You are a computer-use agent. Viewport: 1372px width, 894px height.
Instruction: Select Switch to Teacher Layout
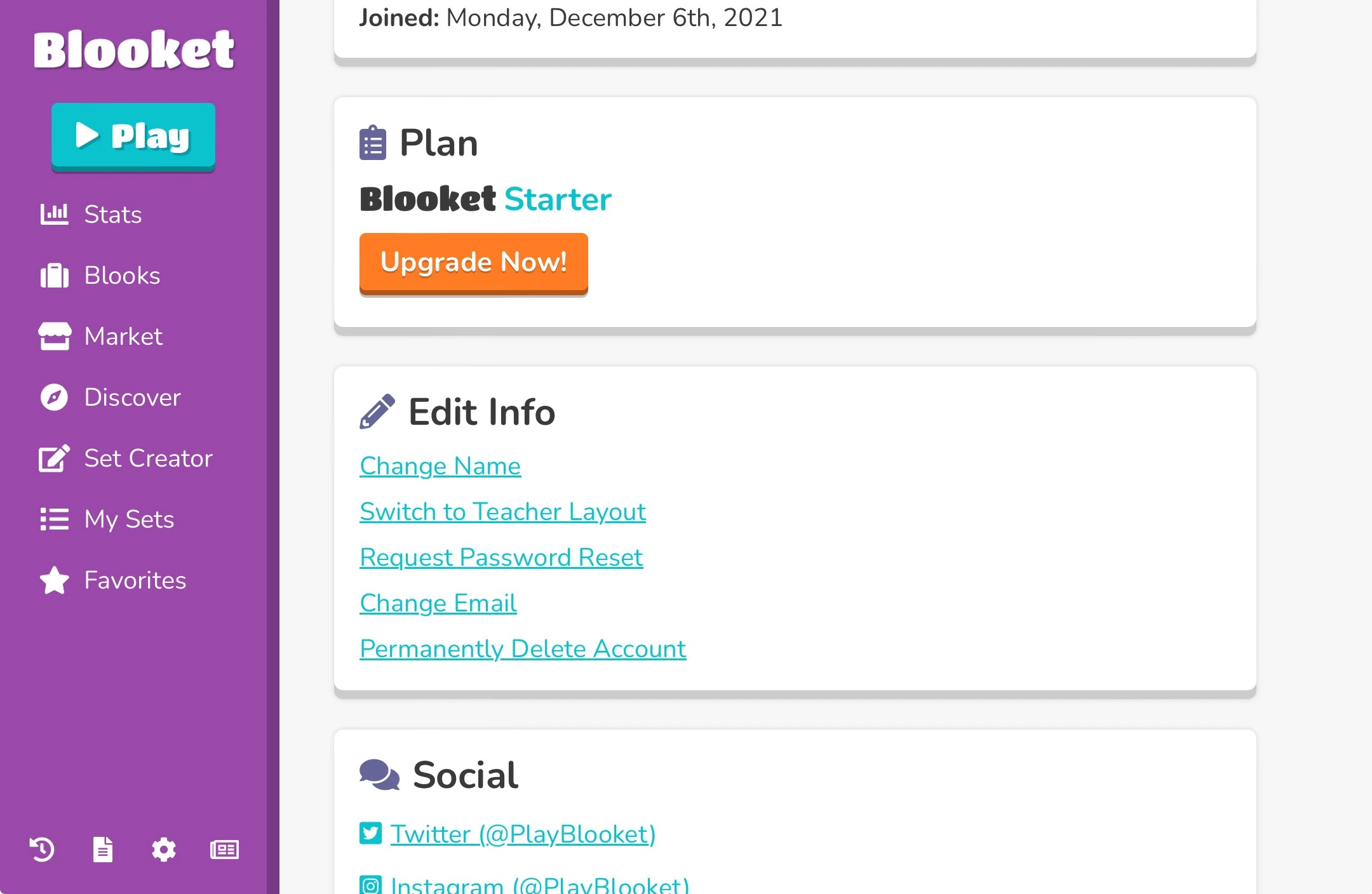click(502, 512)
